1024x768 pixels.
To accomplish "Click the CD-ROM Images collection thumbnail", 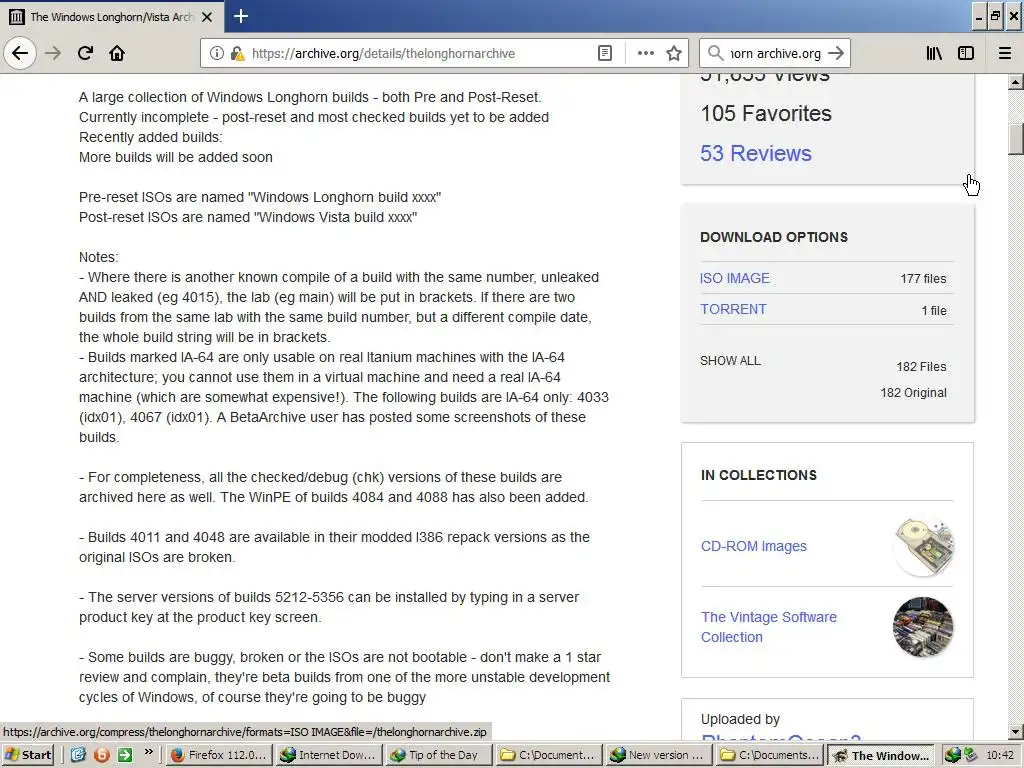I will point(923,546).
